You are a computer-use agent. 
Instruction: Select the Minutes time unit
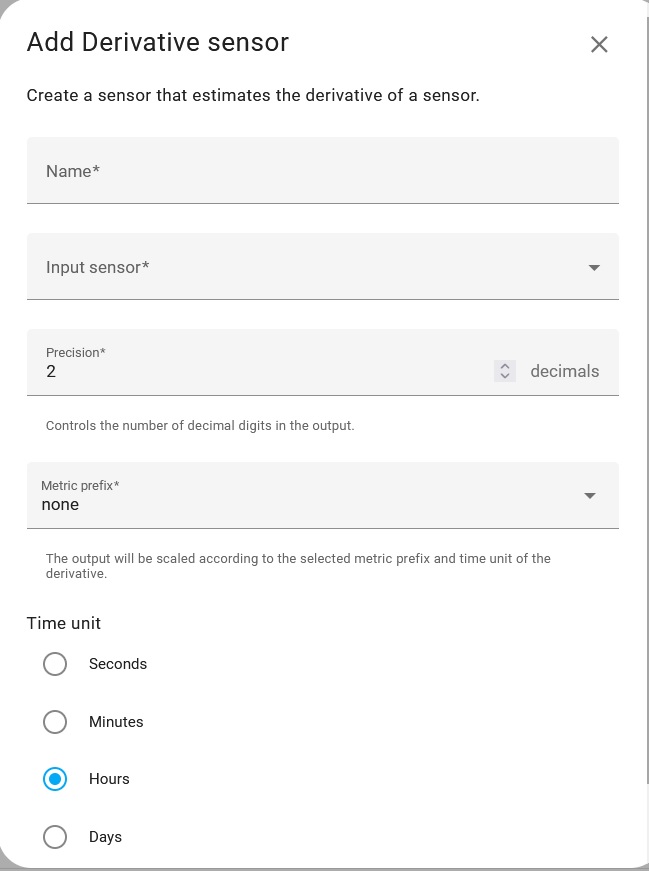[x=55, y=721]
